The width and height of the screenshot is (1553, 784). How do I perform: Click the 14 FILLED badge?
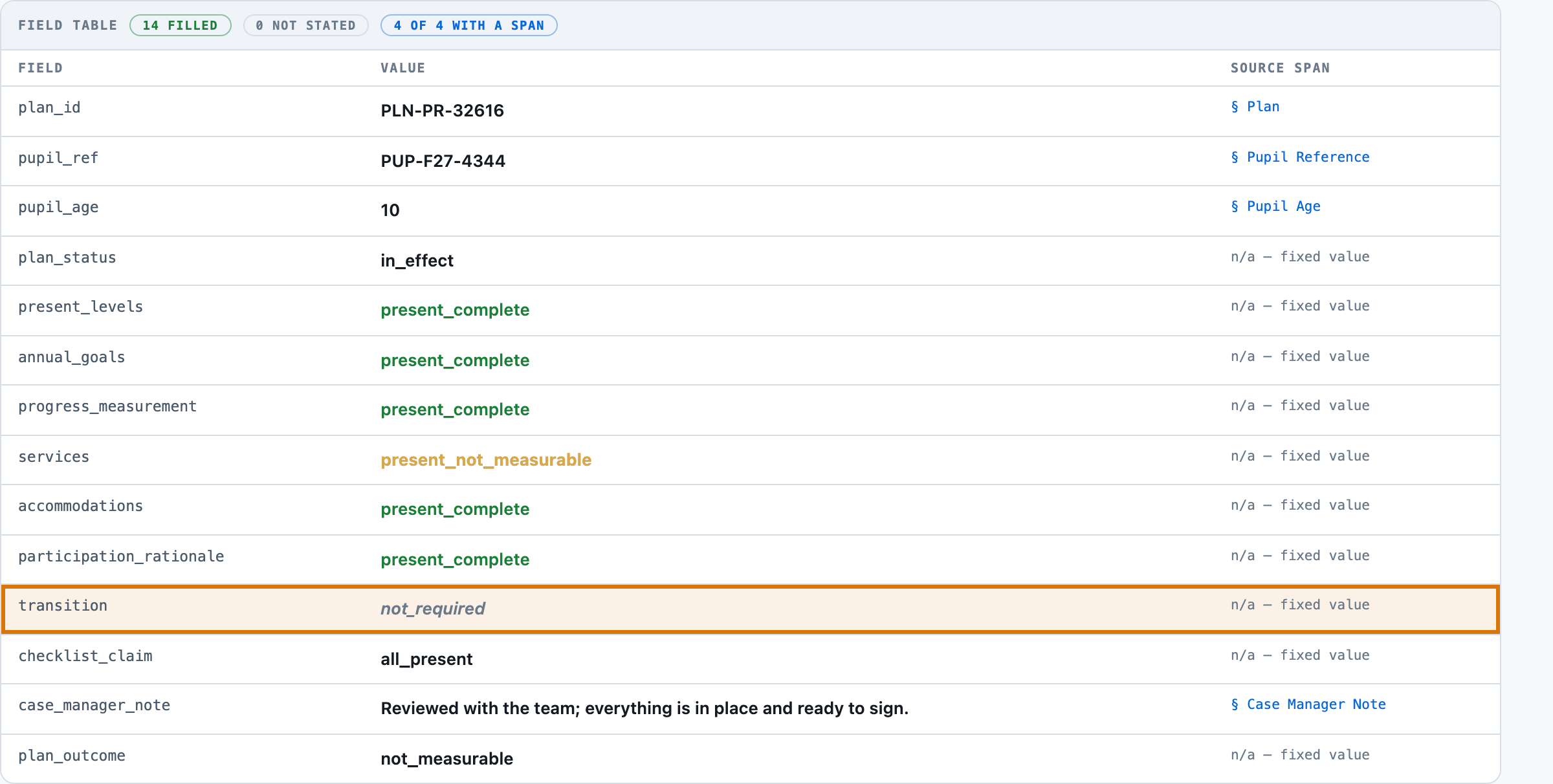point(180,25)
